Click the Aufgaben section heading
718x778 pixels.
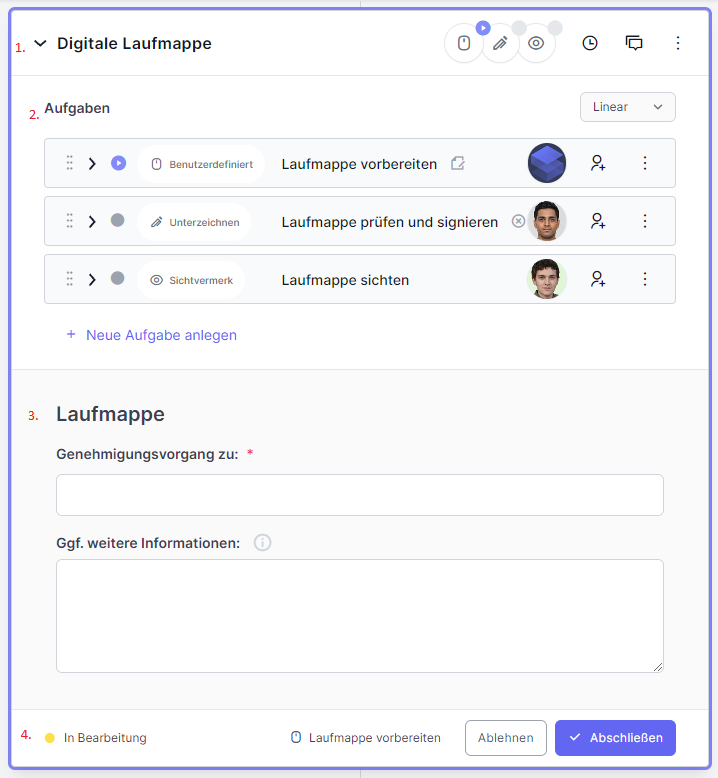click(77, 108)
